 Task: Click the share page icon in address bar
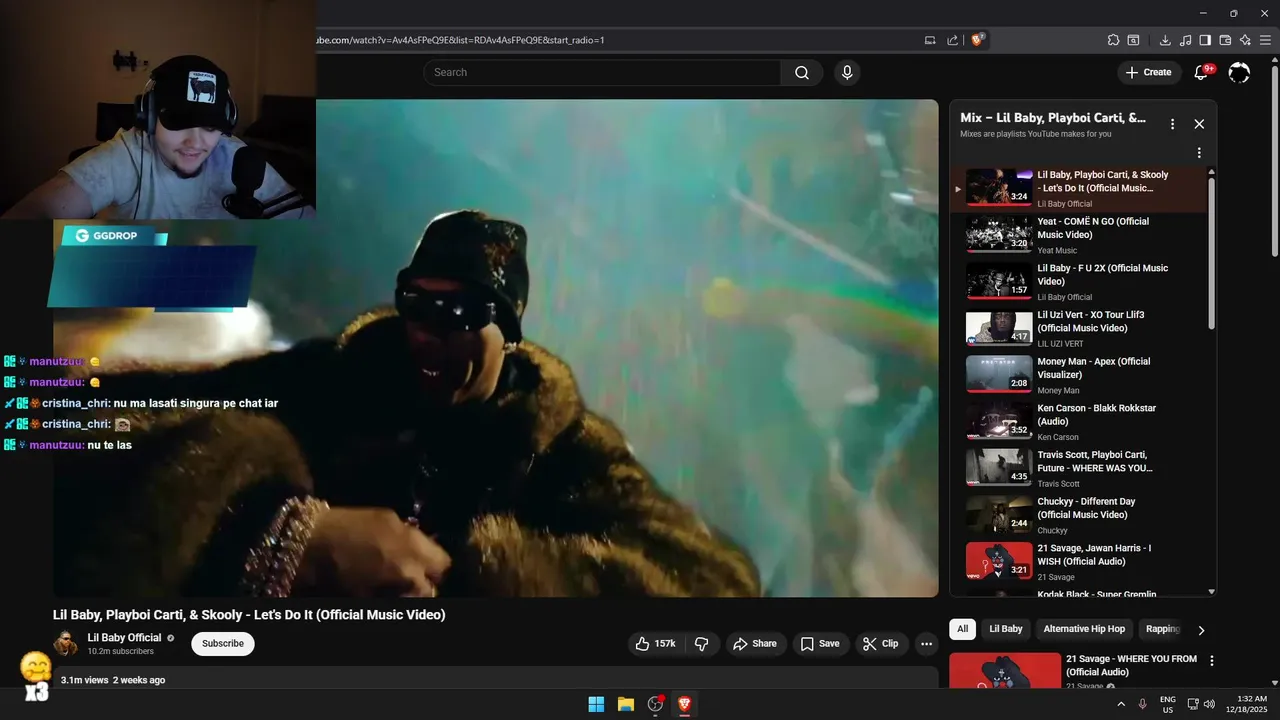click(953, 40)
